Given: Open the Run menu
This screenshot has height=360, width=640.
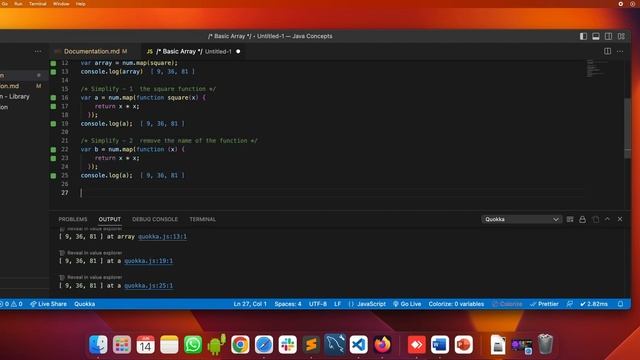Looking at the screenshot, I should (18, 4).
